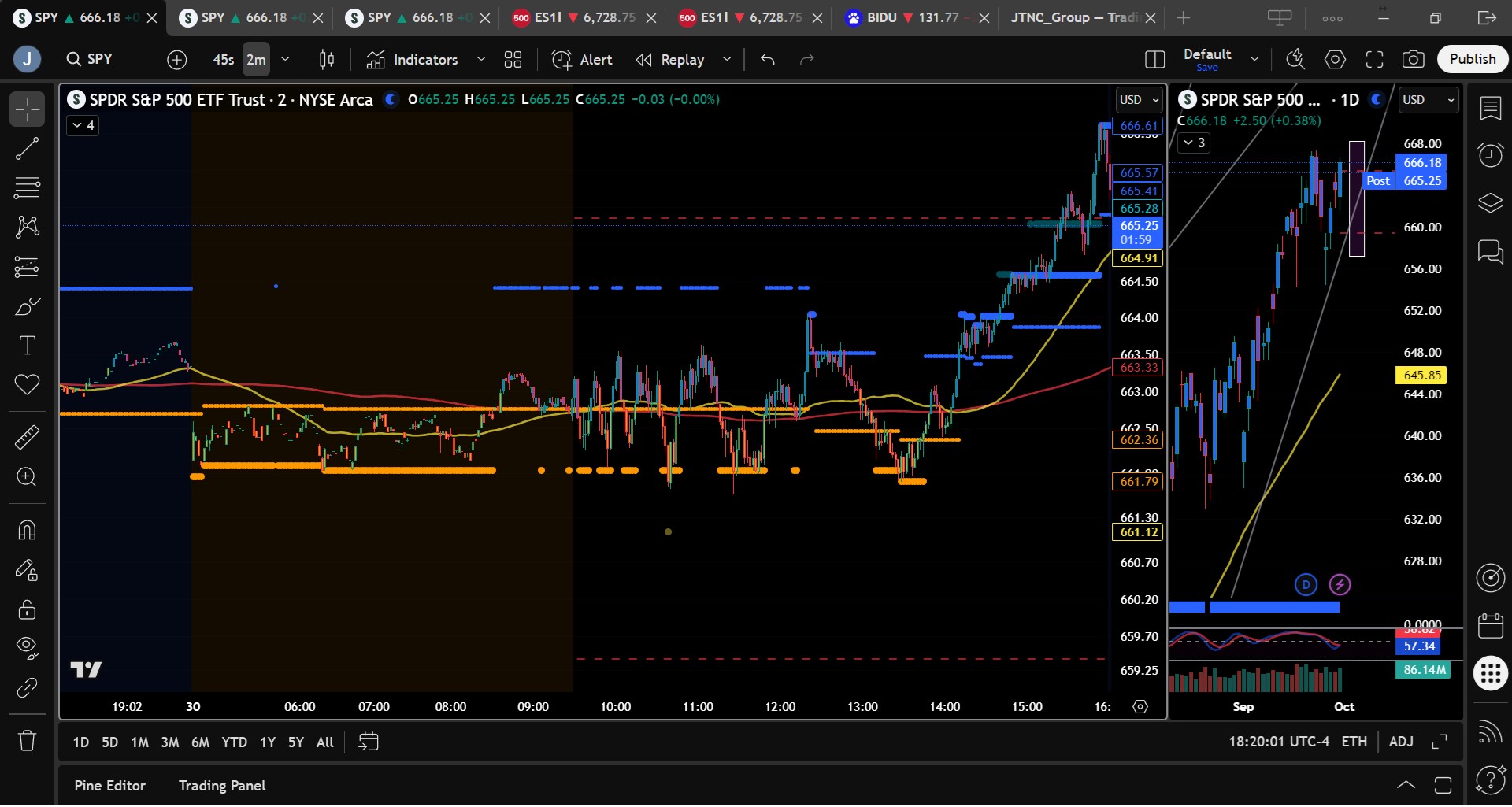Select the 1D time range
The height and width of the screenshot is (807, 1512).
[81, 742]
